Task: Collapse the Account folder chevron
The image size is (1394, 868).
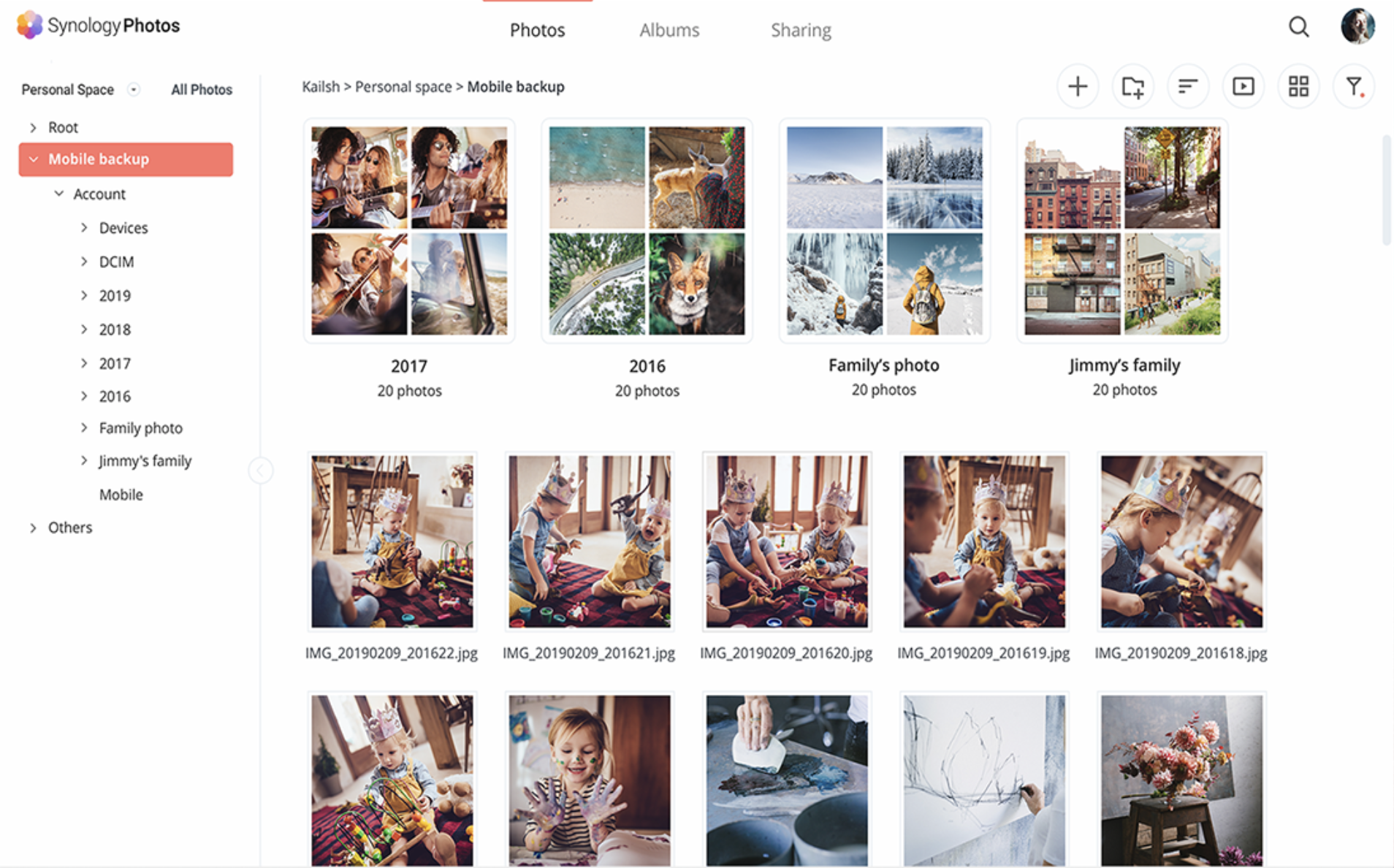Action: [59, 194]
